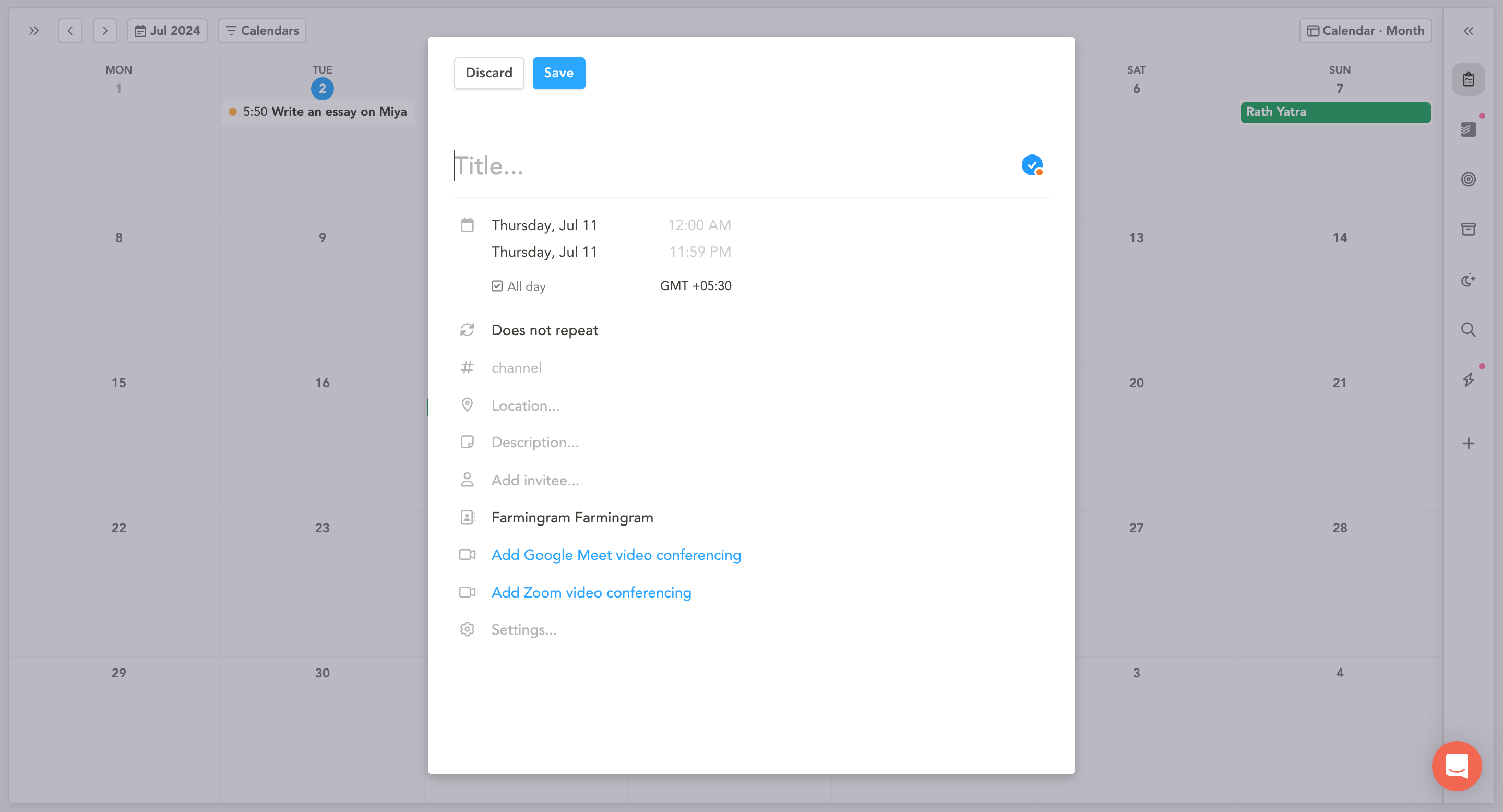Open the Calendars filter
1503x812 pixels.
[x=262, y=31]
